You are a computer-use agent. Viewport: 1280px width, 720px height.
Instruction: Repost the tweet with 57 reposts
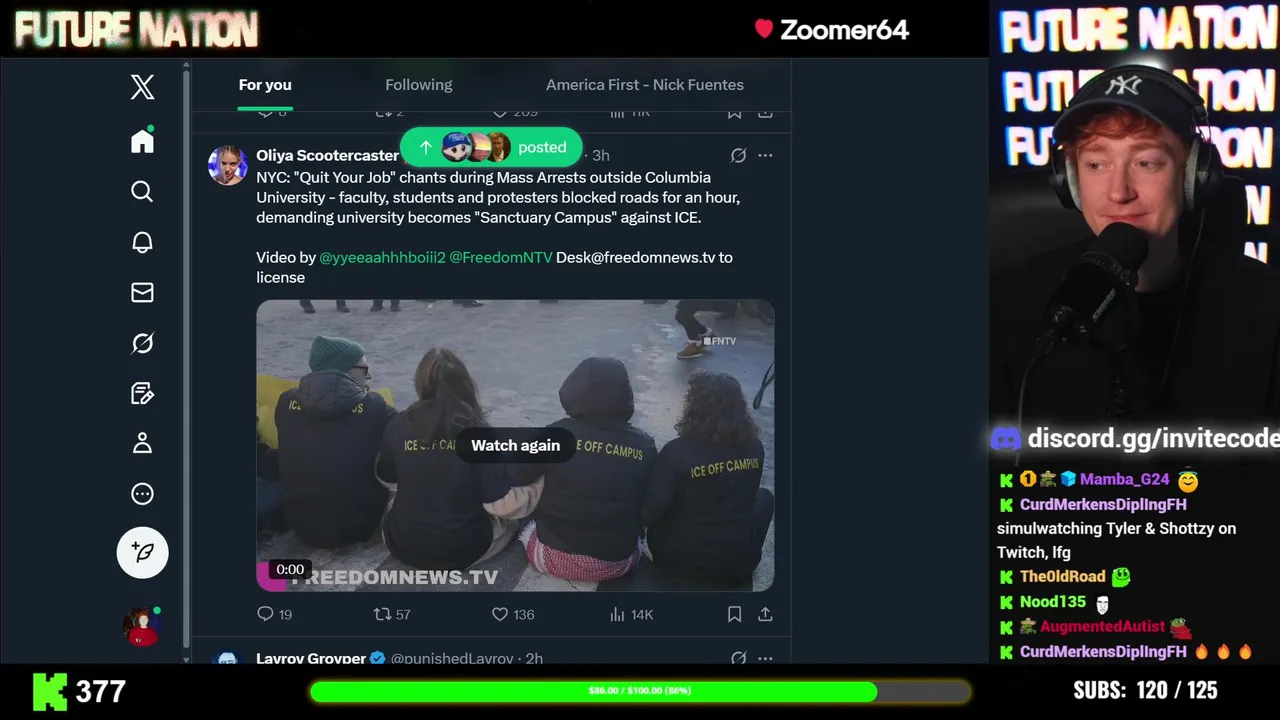pos(392,614)
